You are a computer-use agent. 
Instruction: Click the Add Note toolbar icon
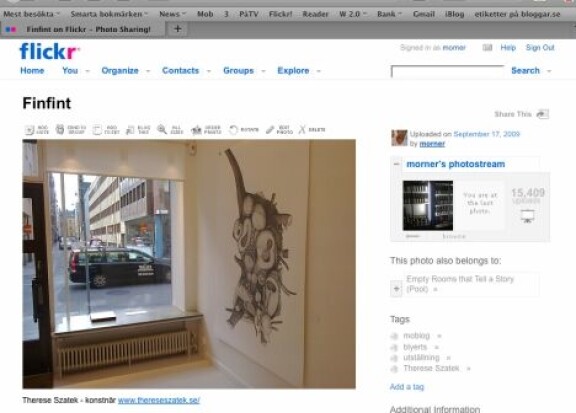point(29,130)
